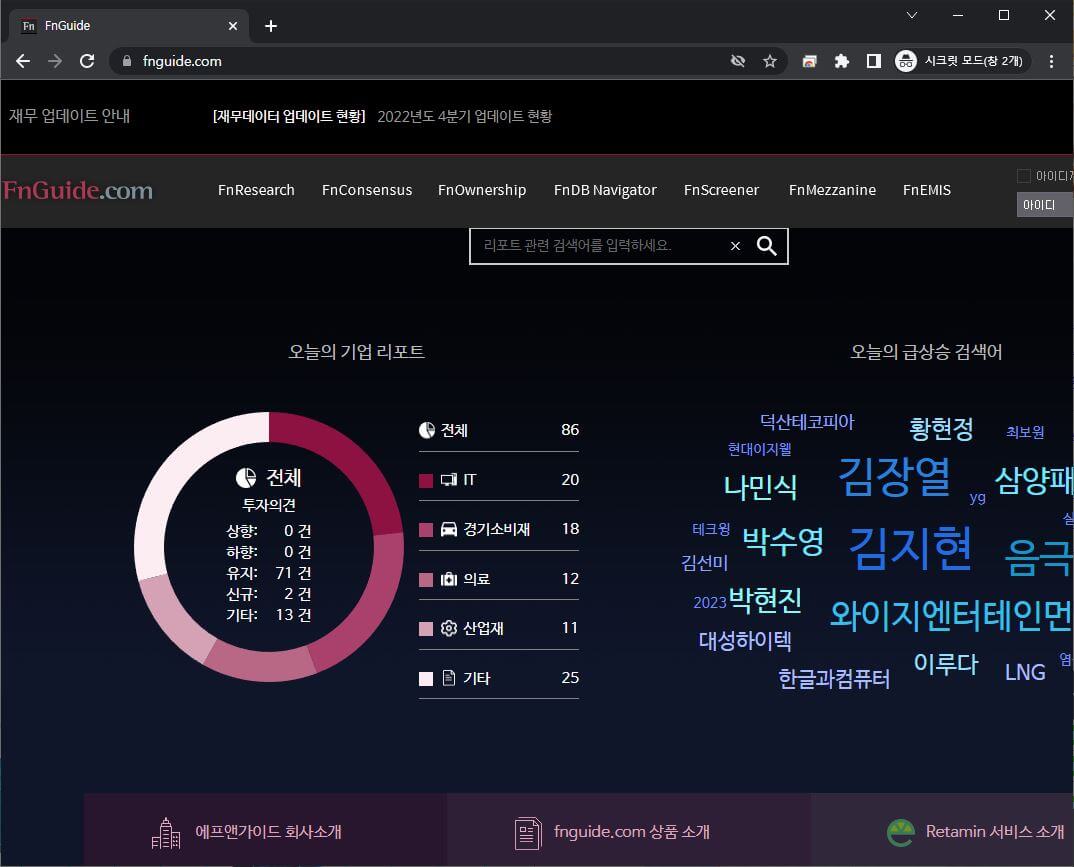Click the 기타 white color swatch
The width and height of the screenshot is (1074, 867).
tap(426, 679)
